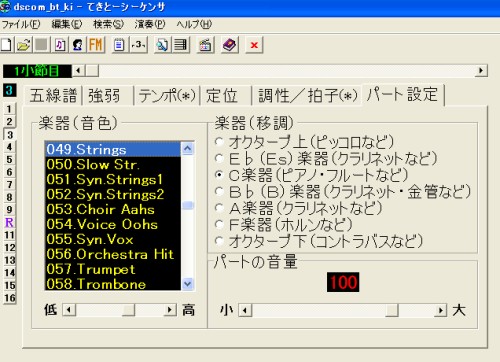Open the 演奏(P) menu
500x362 pixels.
click(x=150, y=24)
